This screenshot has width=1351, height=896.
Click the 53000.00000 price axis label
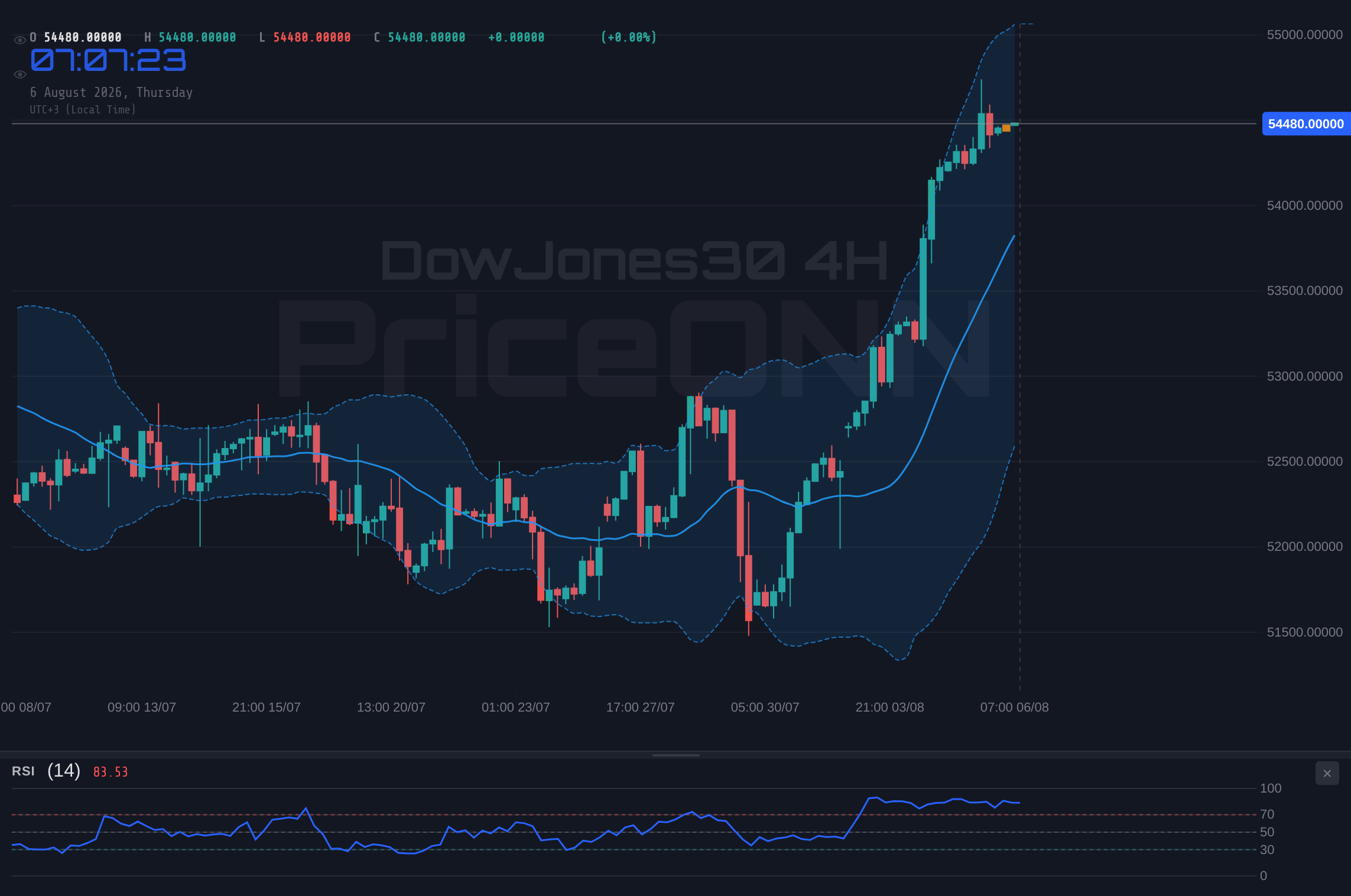(x=1305, y=376)
